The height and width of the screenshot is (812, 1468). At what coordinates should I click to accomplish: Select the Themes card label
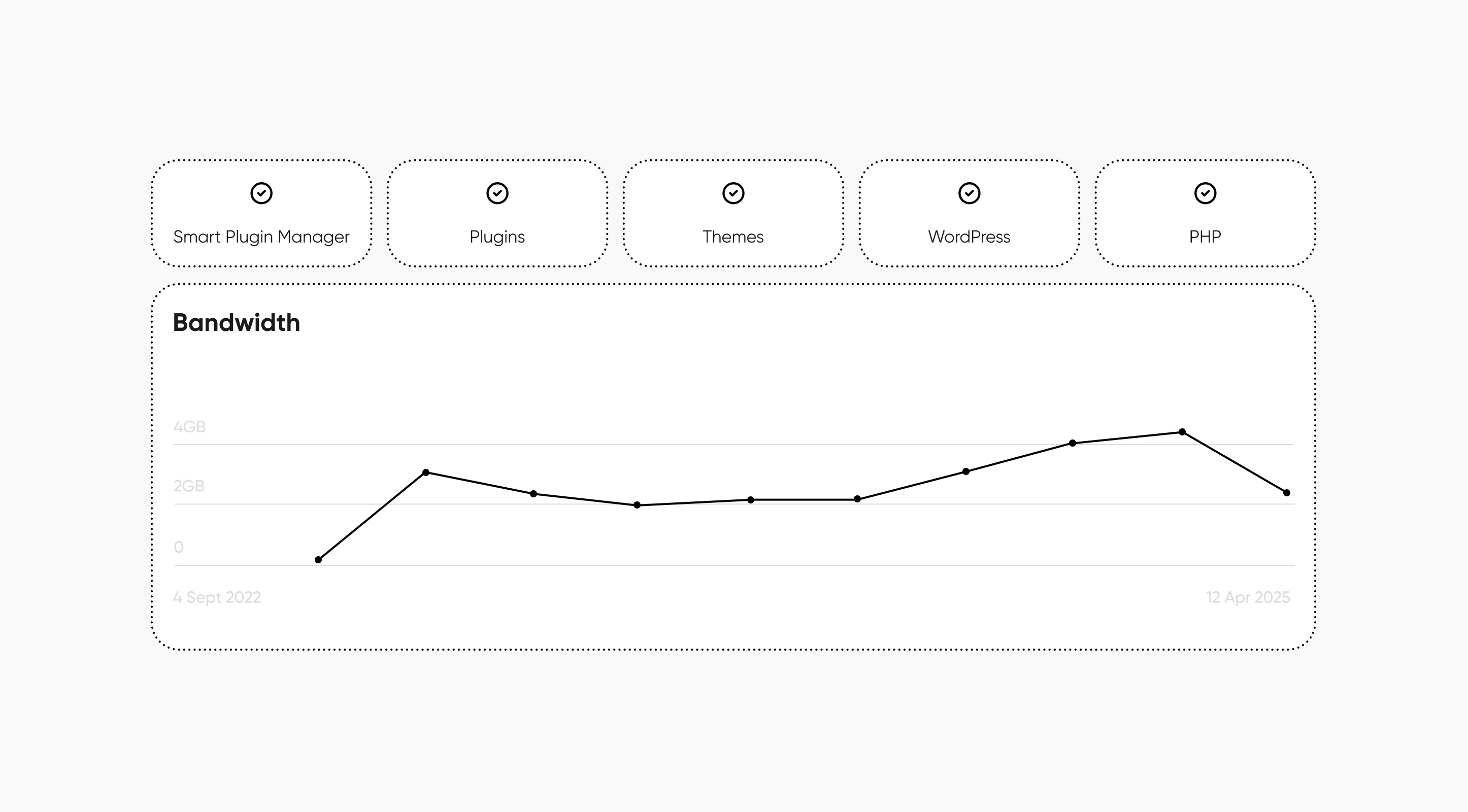click(x=733, y=236)
